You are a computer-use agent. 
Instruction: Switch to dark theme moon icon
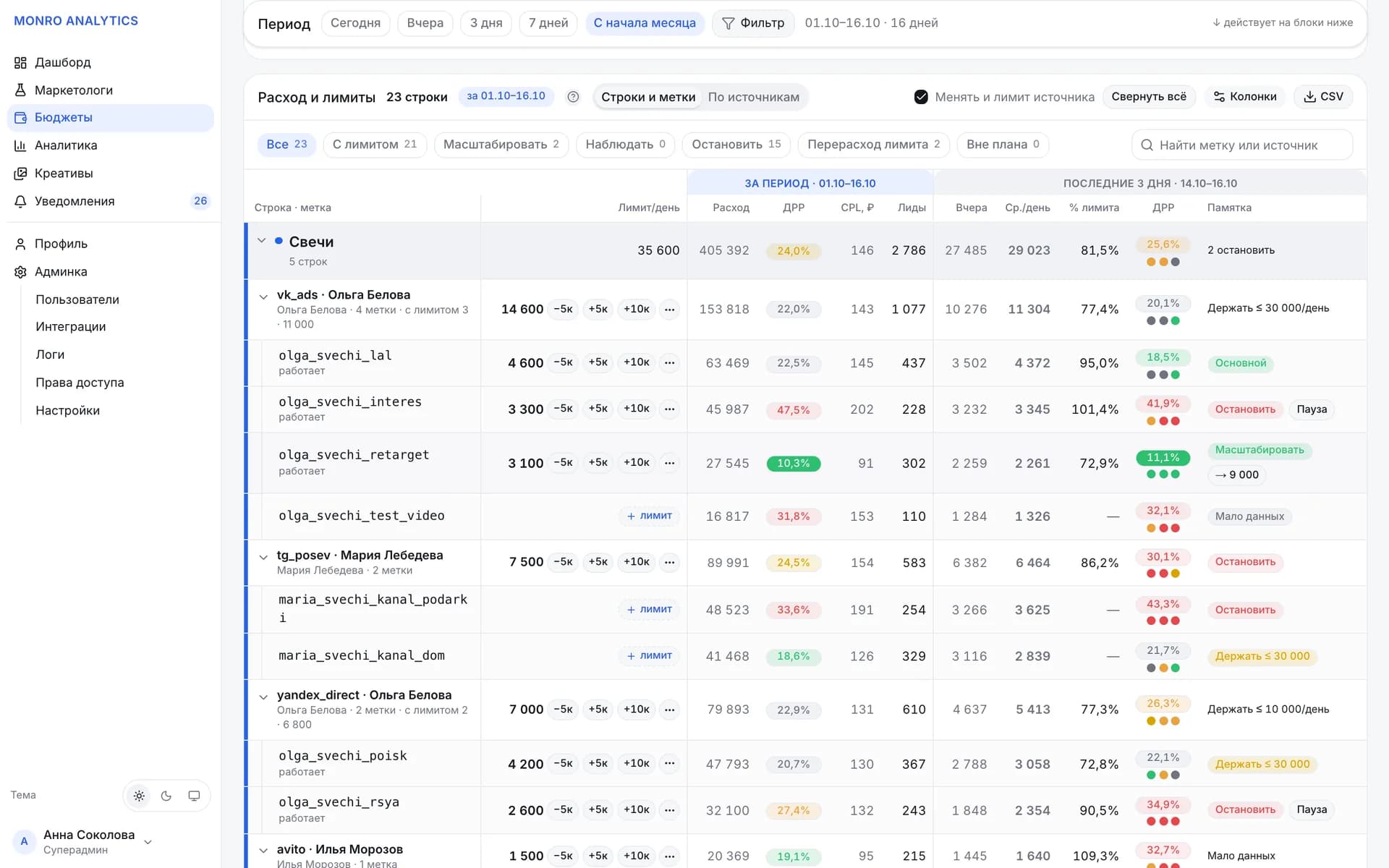pyautogui.click(x=166, y=796)
